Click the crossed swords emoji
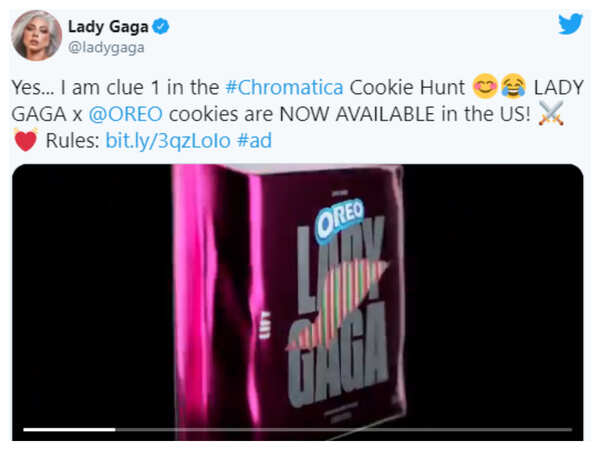 click(551, 115)
